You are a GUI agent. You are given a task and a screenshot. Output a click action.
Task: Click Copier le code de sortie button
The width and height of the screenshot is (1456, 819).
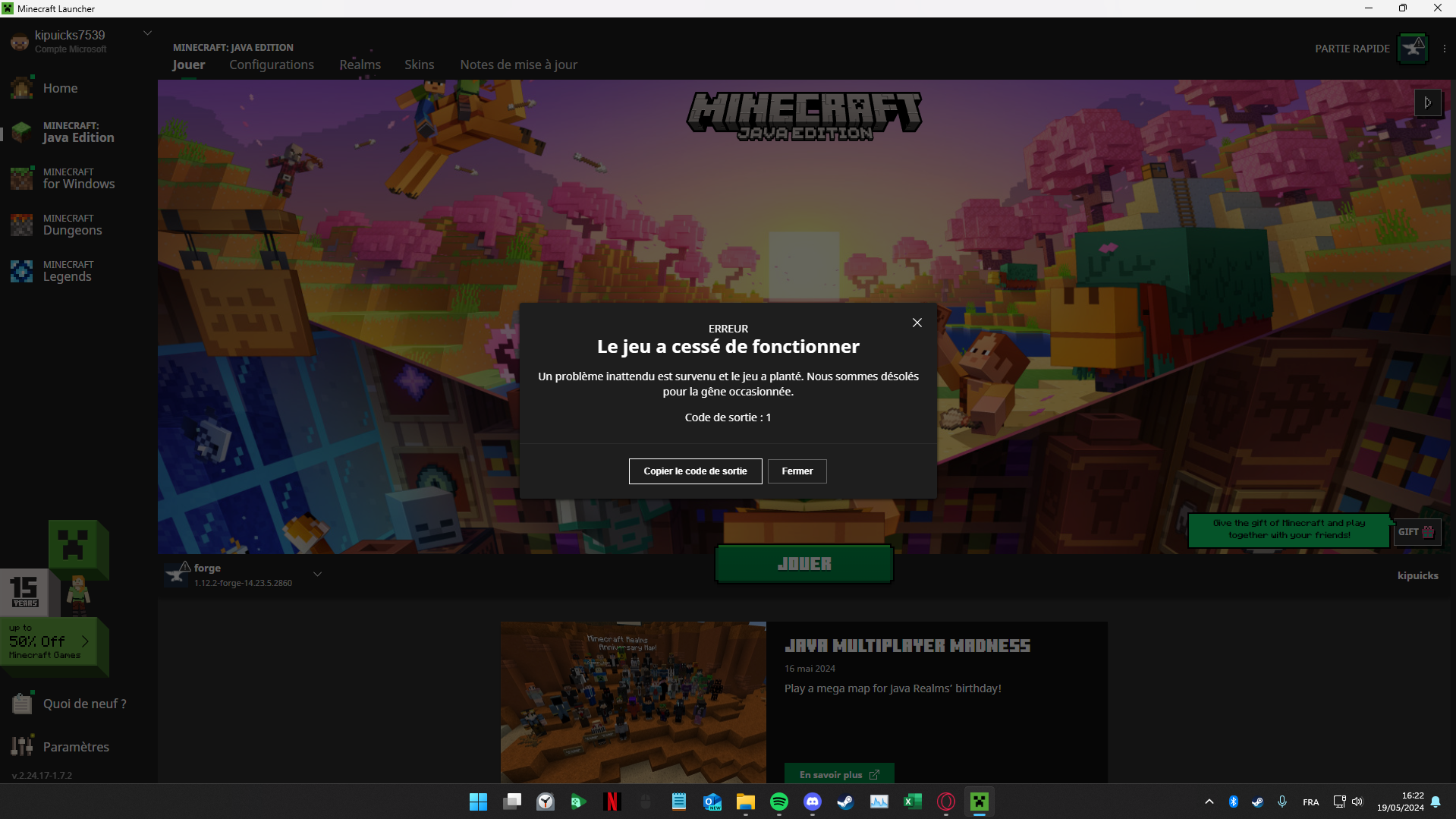[x=695, y=471]
